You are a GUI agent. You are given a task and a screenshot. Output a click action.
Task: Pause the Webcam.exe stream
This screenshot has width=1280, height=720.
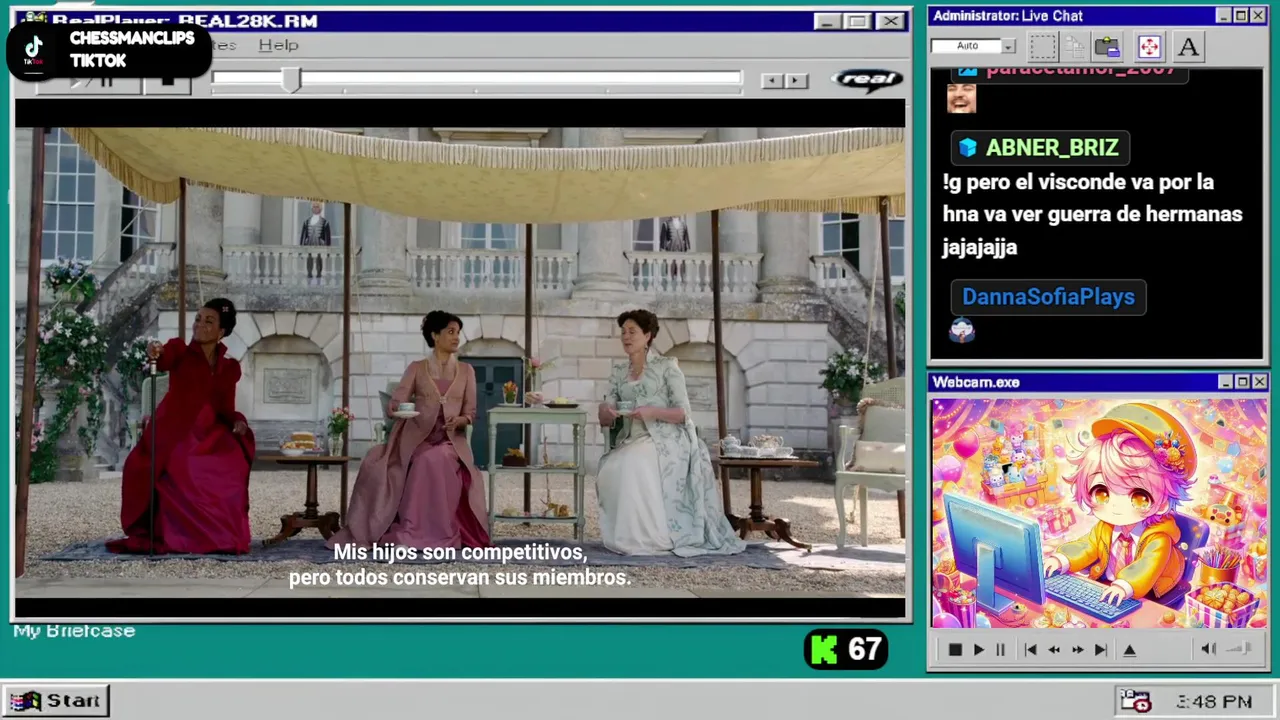(1000, 650)
